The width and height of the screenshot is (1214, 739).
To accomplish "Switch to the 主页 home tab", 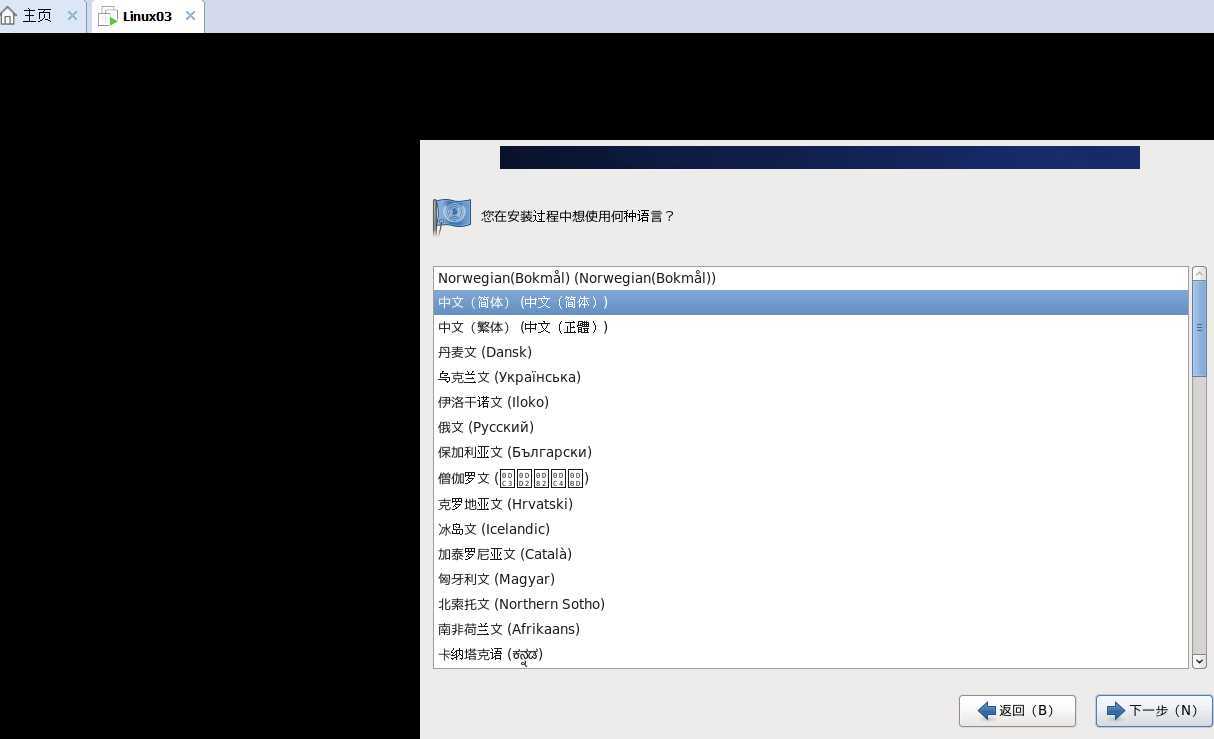I will tap(42, 16).
